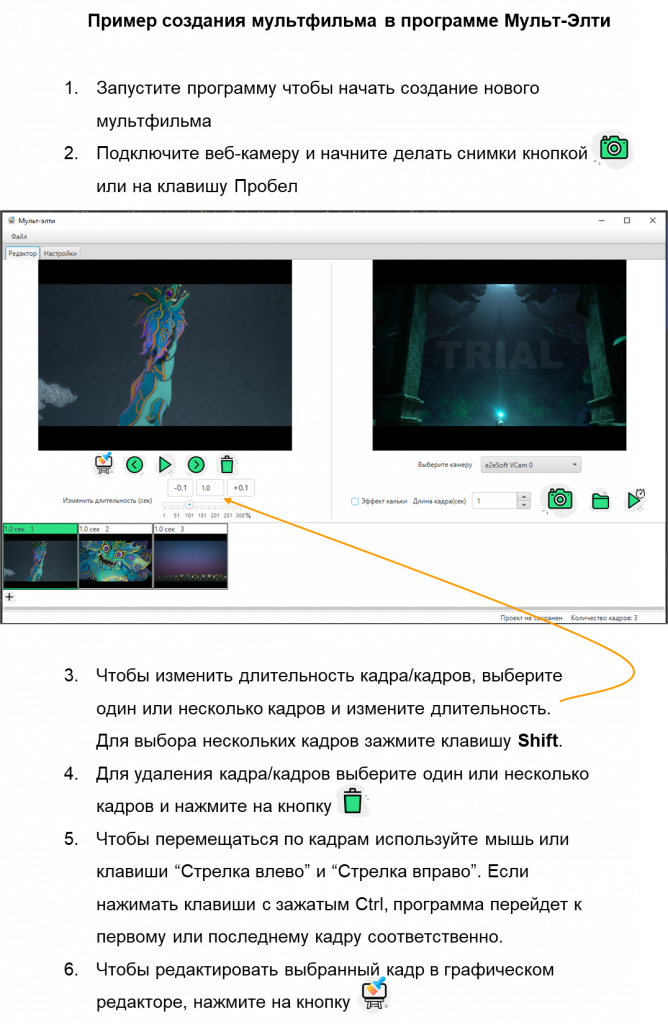Screen dimensions: 668x1024
Task: Click the edit frame easel icon
Action: click(103, 464)
